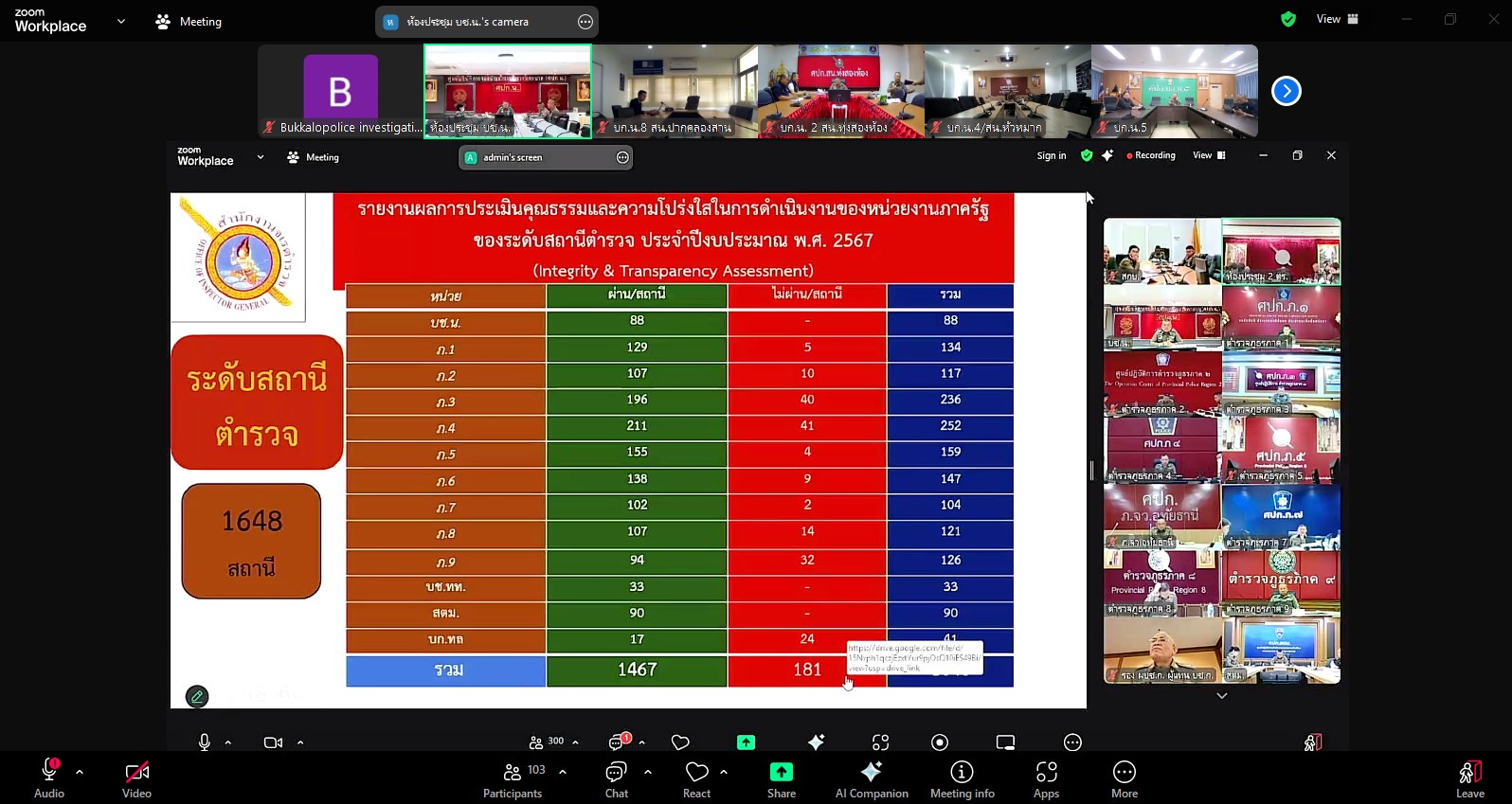1512x804 pixels.
Task: Open the More options menu
Action: point(1124,779)
